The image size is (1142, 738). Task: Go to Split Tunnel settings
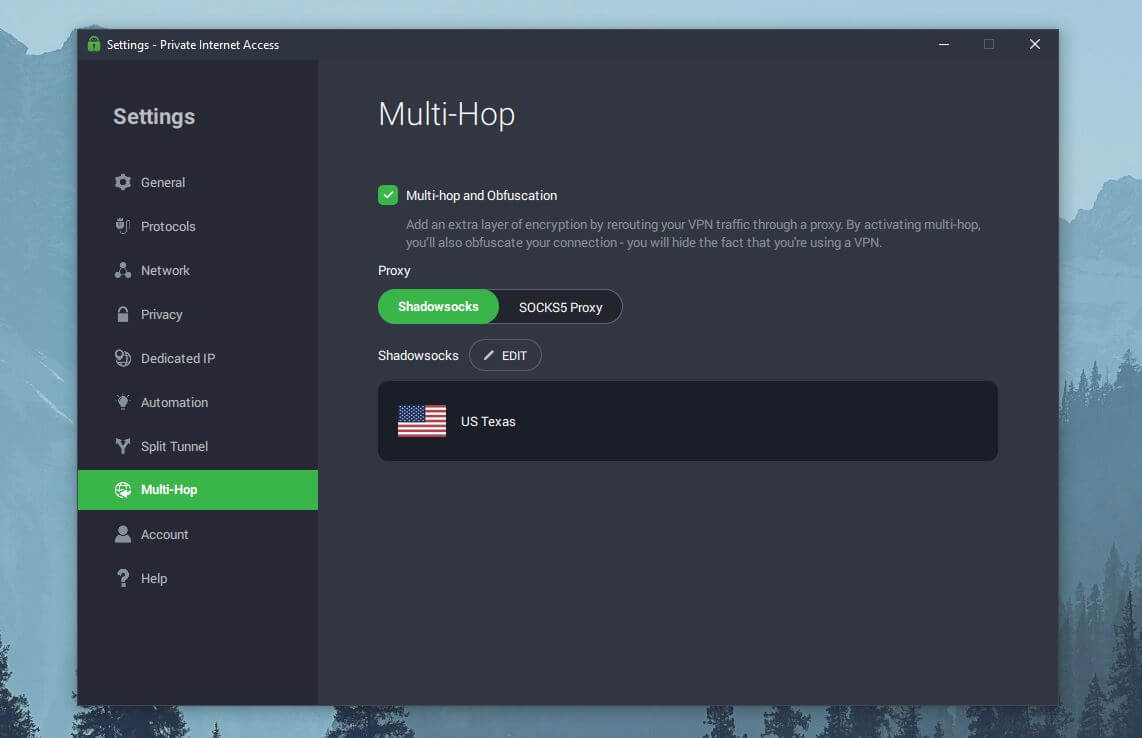198,446
